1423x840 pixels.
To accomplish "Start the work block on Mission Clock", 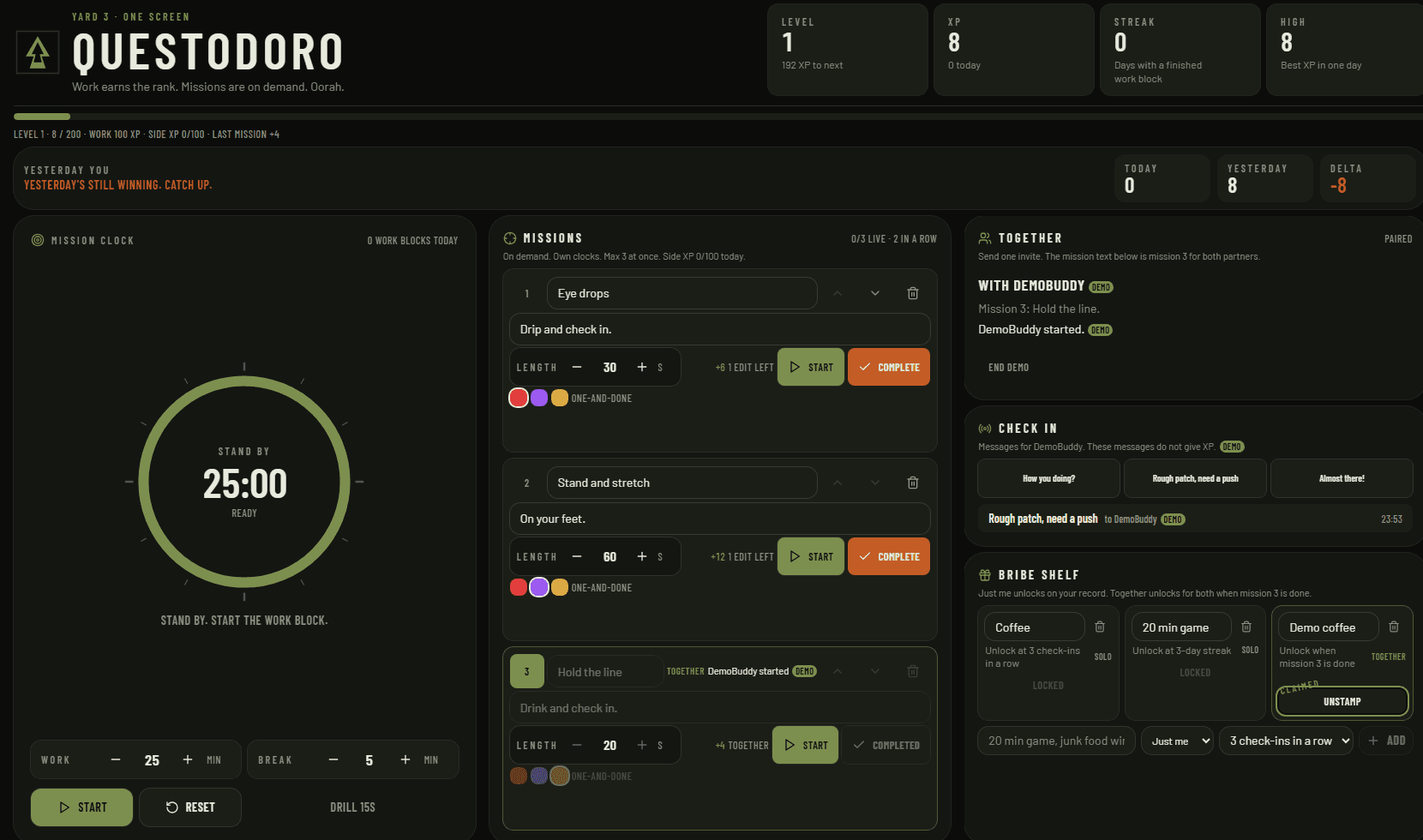I will 81,807.
